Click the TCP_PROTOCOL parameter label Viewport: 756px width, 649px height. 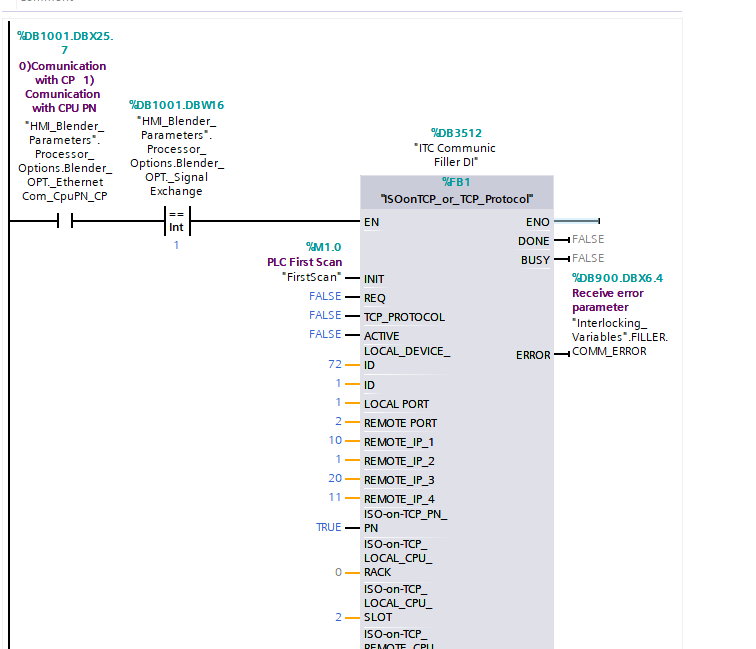[405, 317]
